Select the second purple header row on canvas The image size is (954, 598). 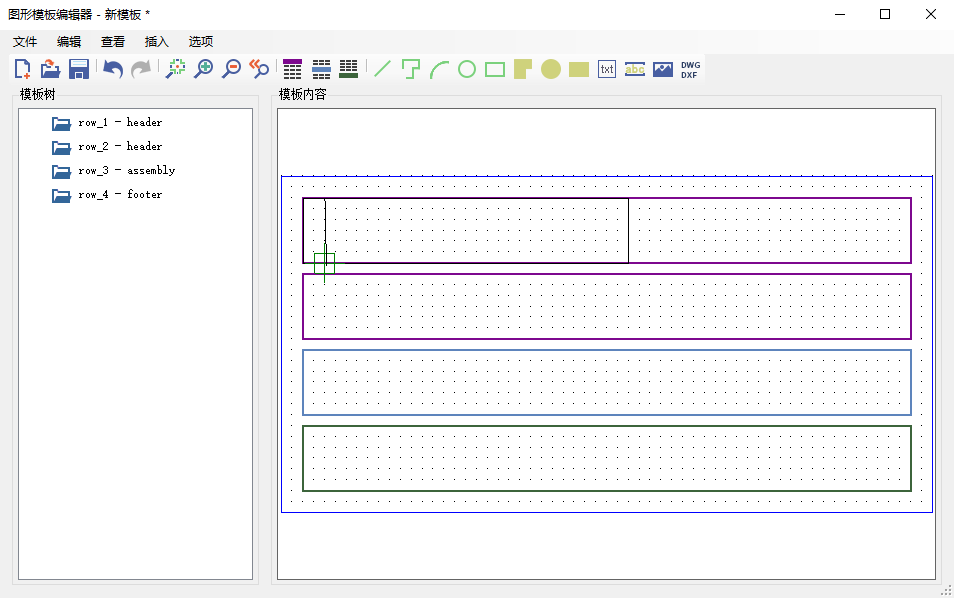[x=607, y=307]
